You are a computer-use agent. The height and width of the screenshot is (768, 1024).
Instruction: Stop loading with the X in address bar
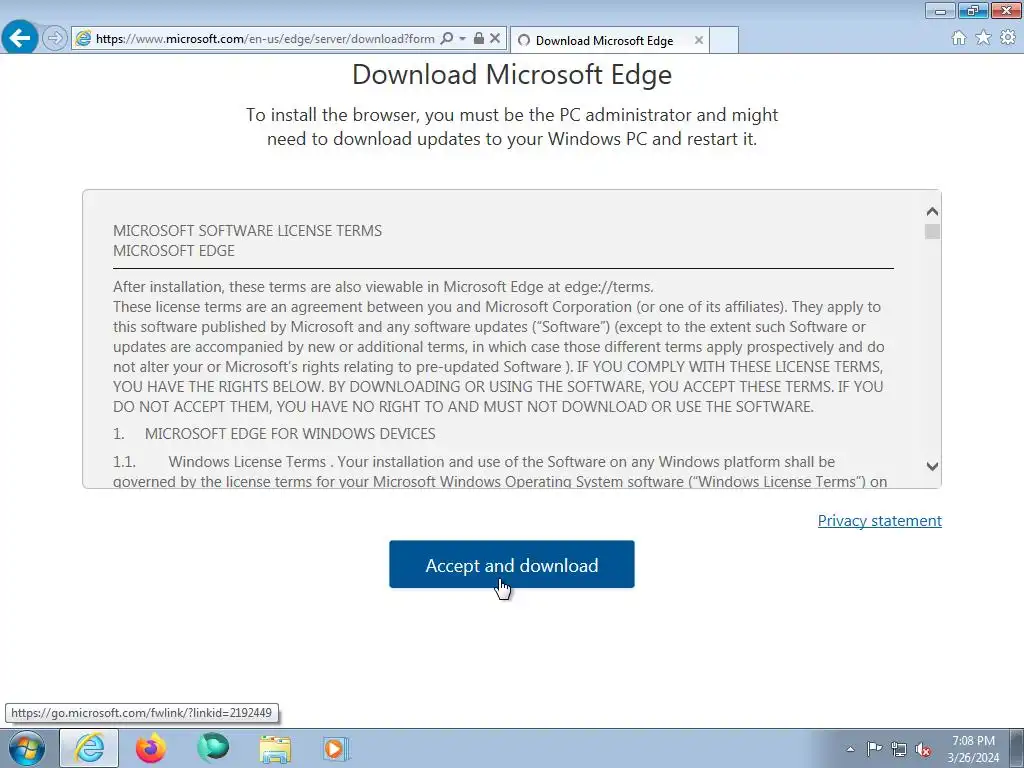pyautogui.click(x=495, y=39)
